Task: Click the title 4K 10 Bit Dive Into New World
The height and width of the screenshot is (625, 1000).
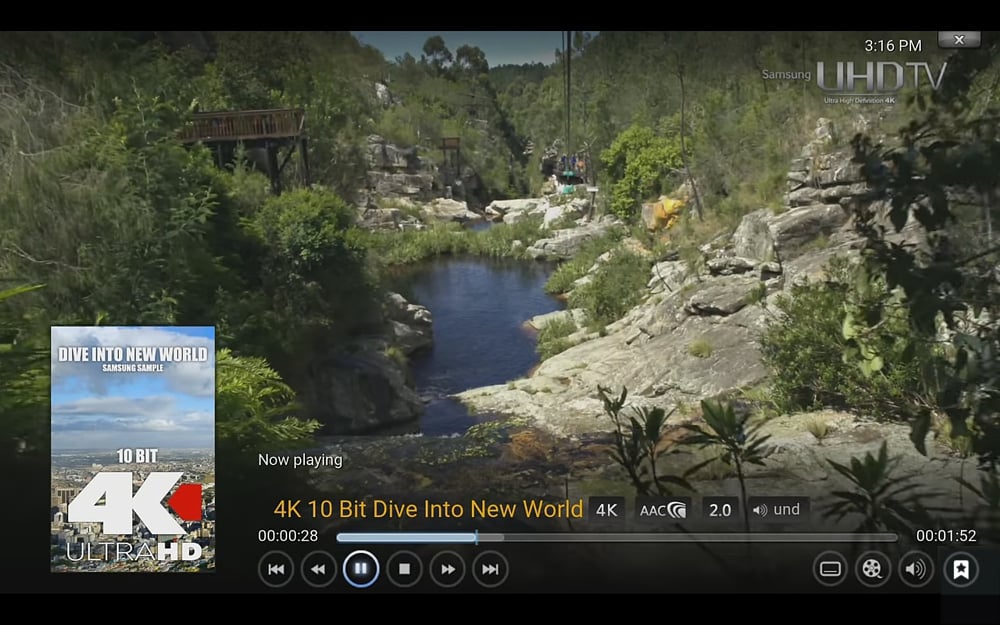Action: click(x=428, y=509)
